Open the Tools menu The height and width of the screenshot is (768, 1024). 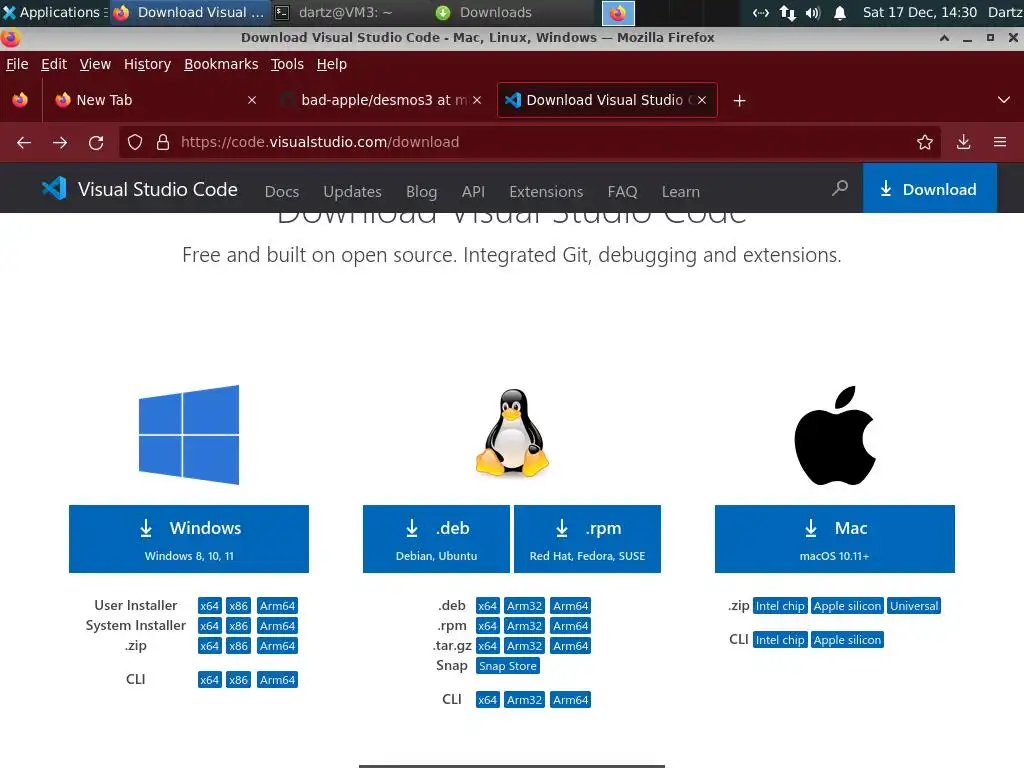(x=287, y=64)
